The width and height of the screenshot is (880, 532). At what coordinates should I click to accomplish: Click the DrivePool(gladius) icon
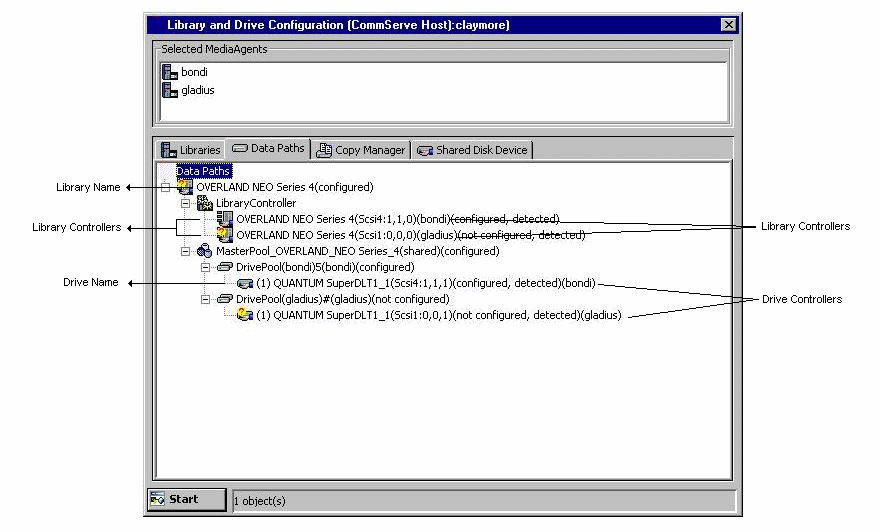pos(224,299)
